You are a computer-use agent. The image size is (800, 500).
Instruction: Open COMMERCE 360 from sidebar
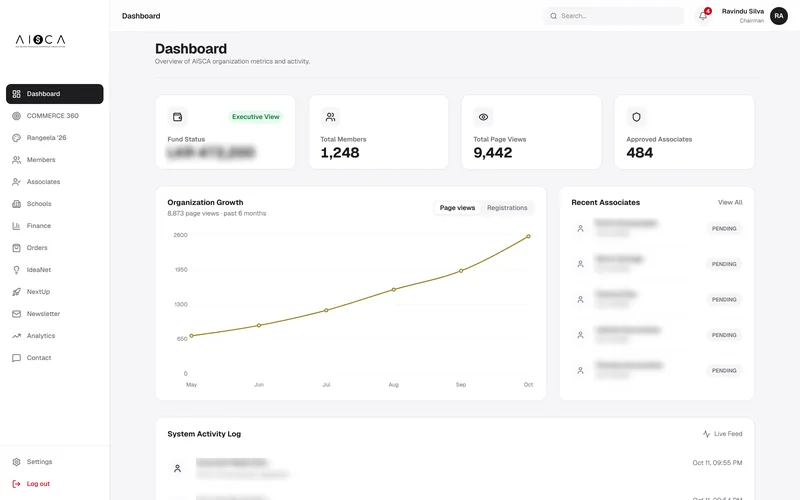[53, 116]
